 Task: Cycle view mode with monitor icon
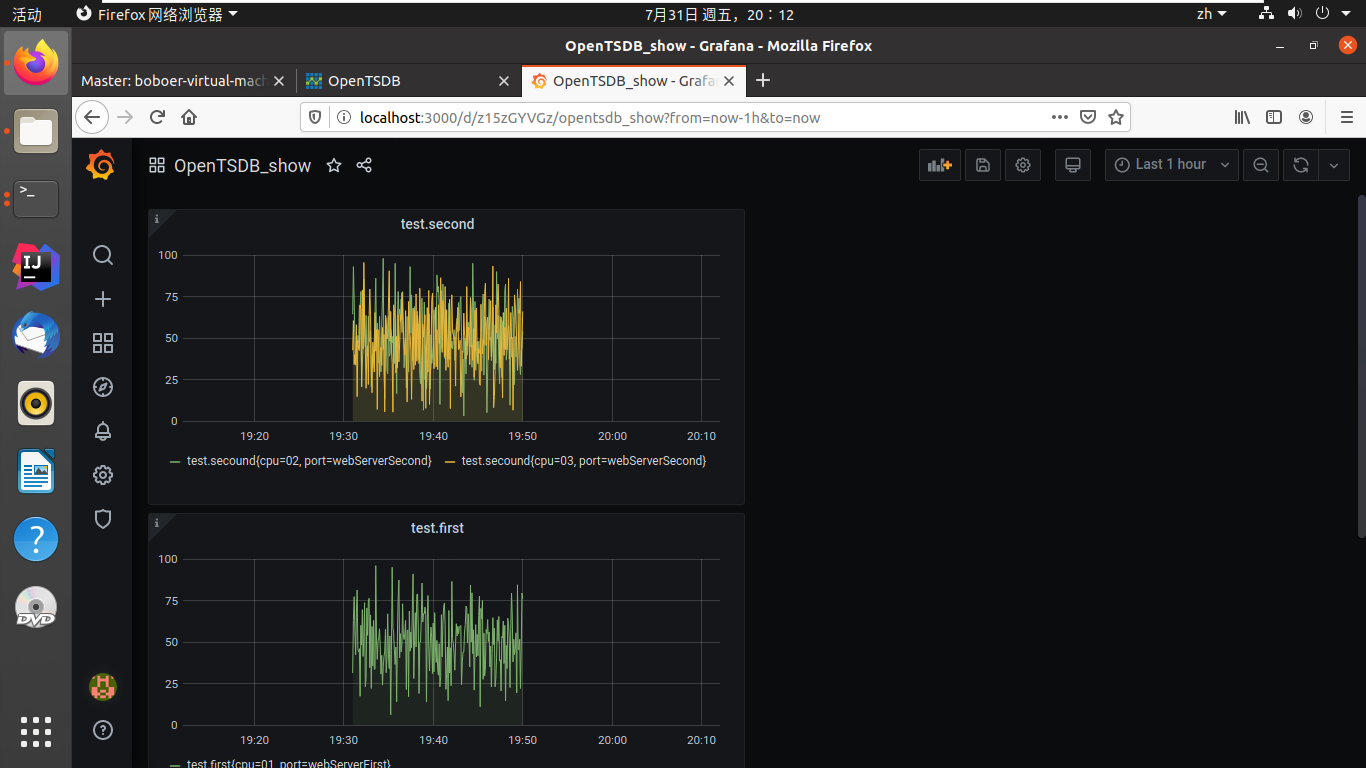[x=1073, y=165]
